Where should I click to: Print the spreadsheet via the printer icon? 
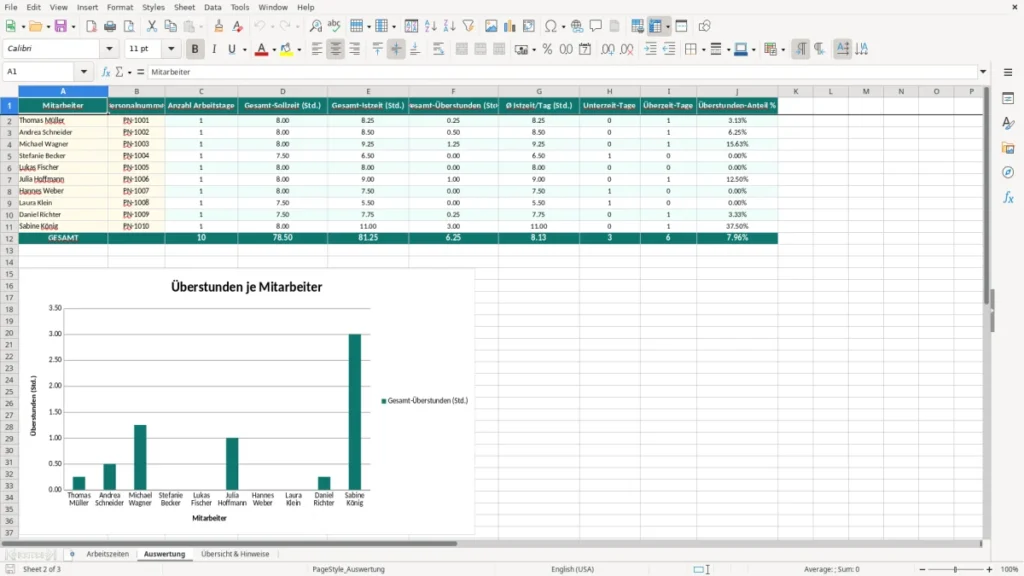tap(110, 26)
